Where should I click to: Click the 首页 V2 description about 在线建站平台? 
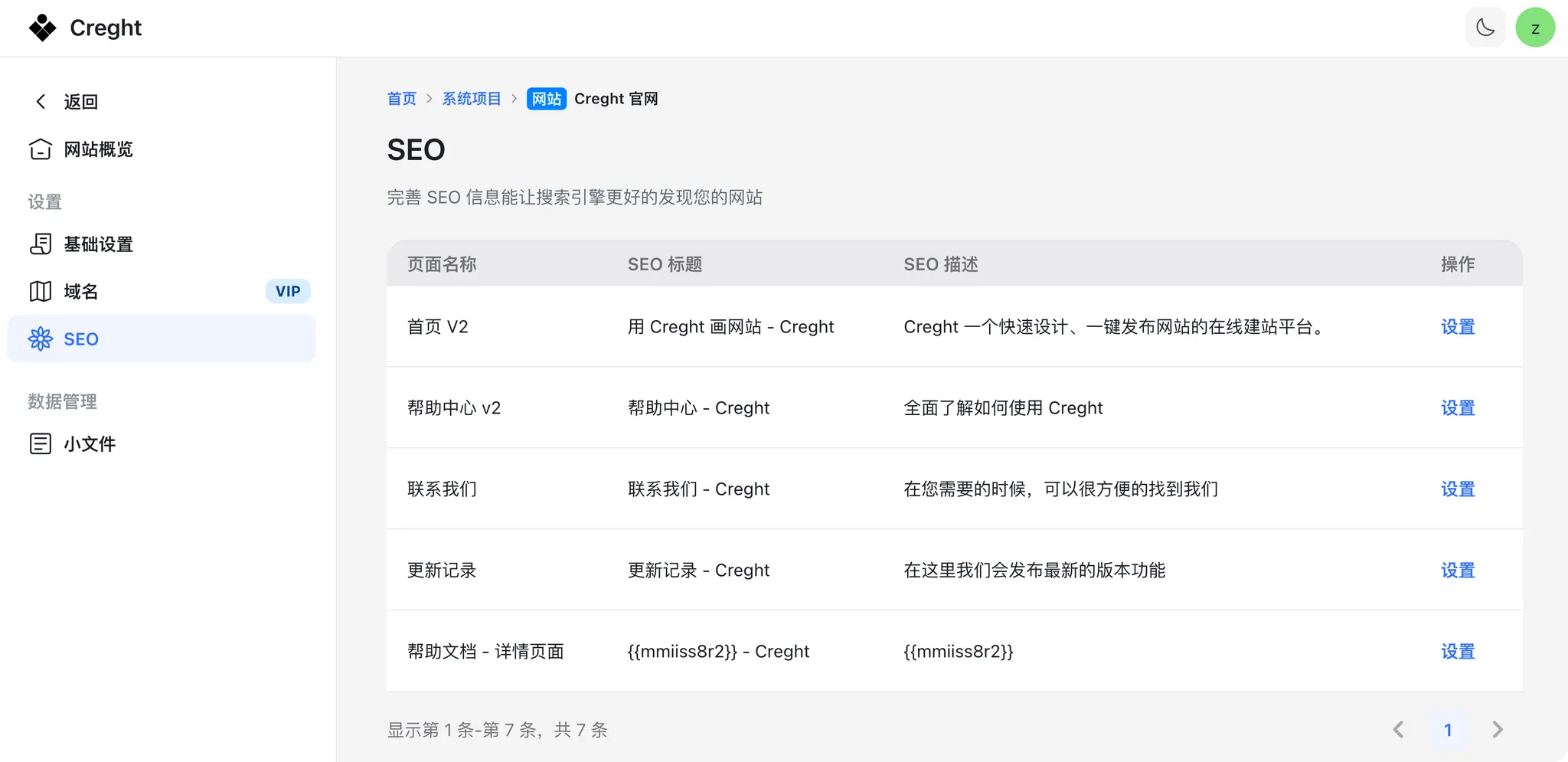tap(1114, 327)
